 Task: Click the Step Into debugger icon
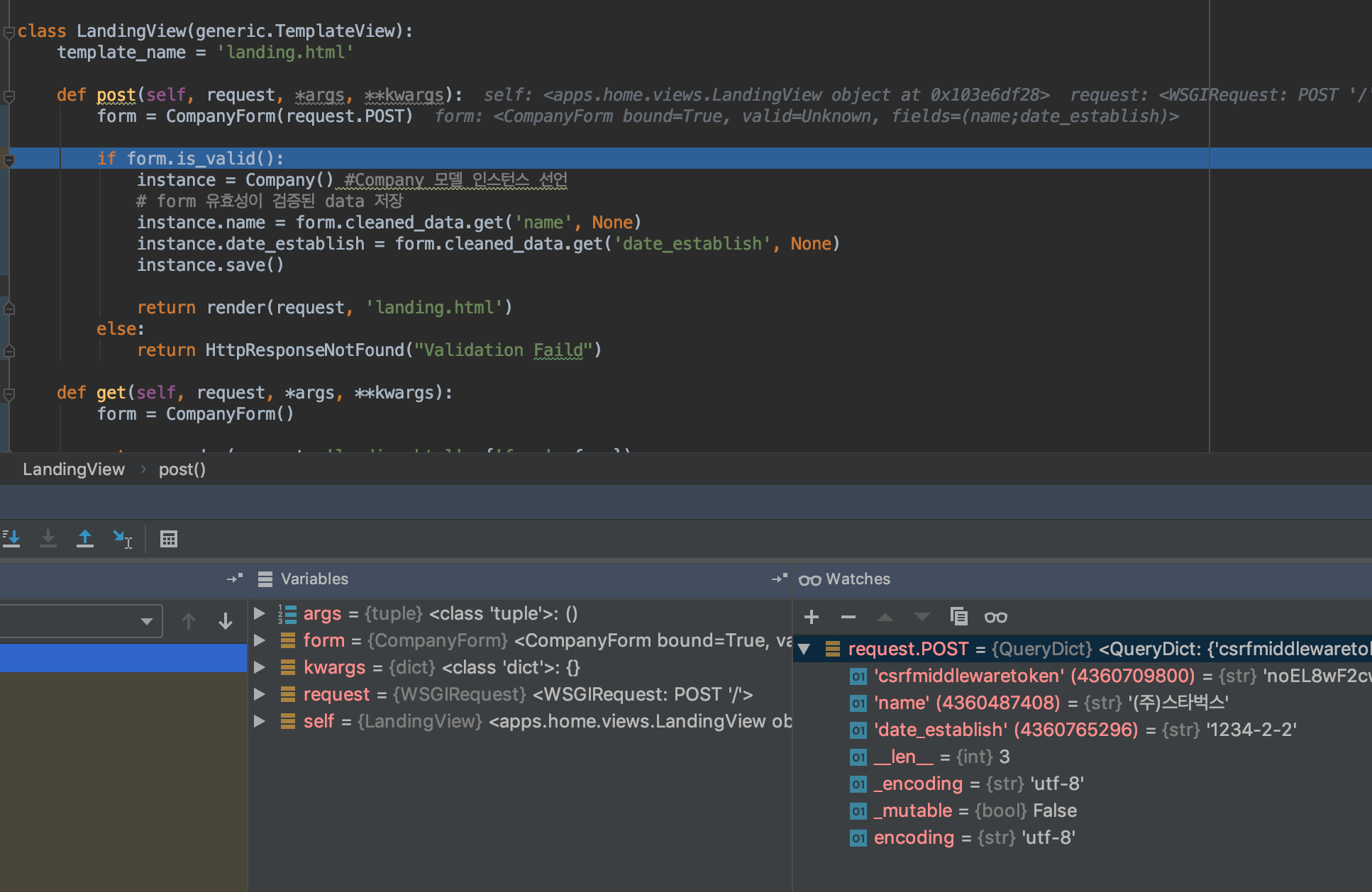point(11,539)
